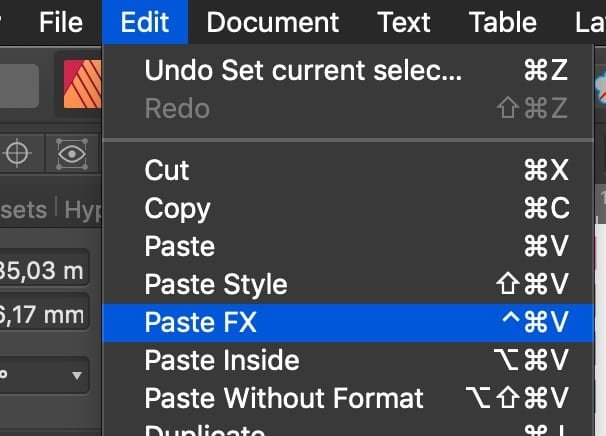Click the 35,03 m measurement field
The width and height of the screenshot is (606, 436).
(43, 269)
